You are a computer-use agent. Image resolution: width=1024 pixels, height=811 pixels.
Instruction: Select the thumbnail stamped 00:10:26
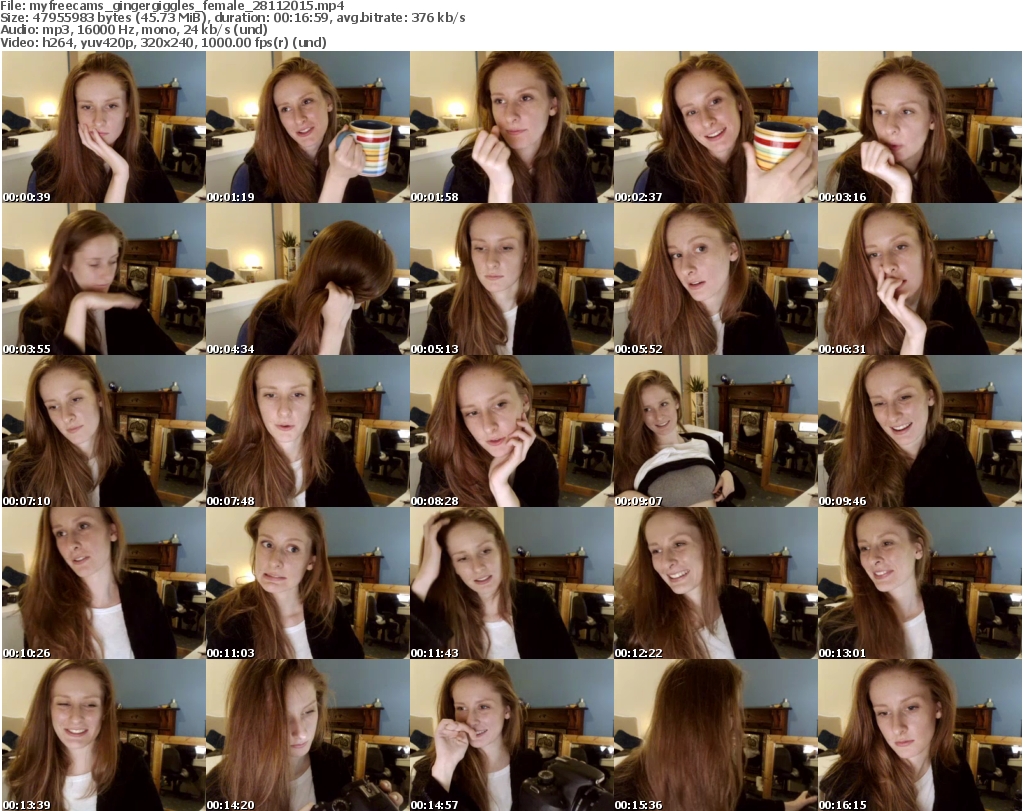pyautogui.click(x=104, y=583)
